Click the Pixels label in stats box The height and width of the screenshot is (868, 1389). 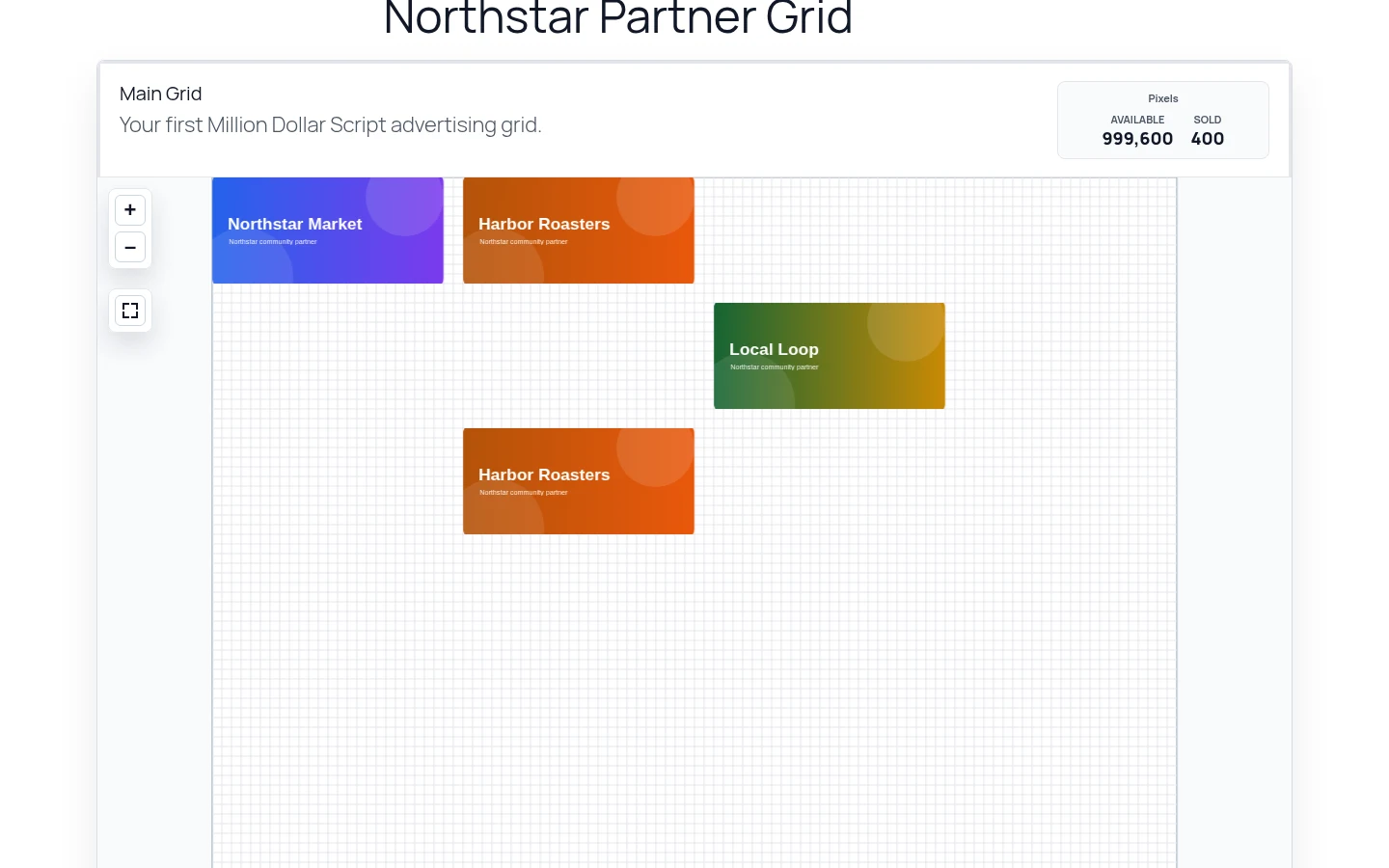coord(1163,98)
